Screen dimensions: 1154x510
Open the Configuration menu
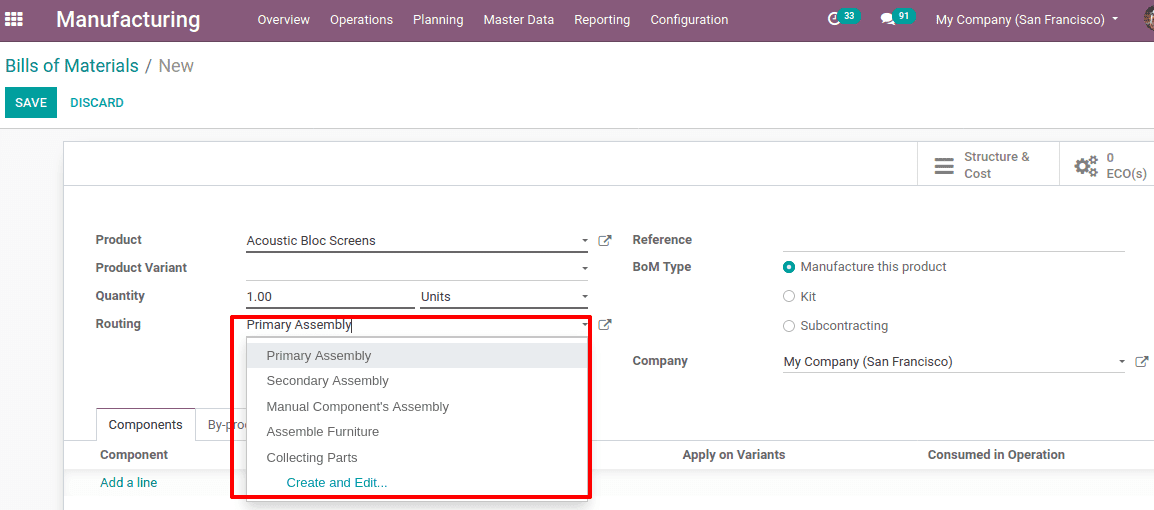(689, 20)
